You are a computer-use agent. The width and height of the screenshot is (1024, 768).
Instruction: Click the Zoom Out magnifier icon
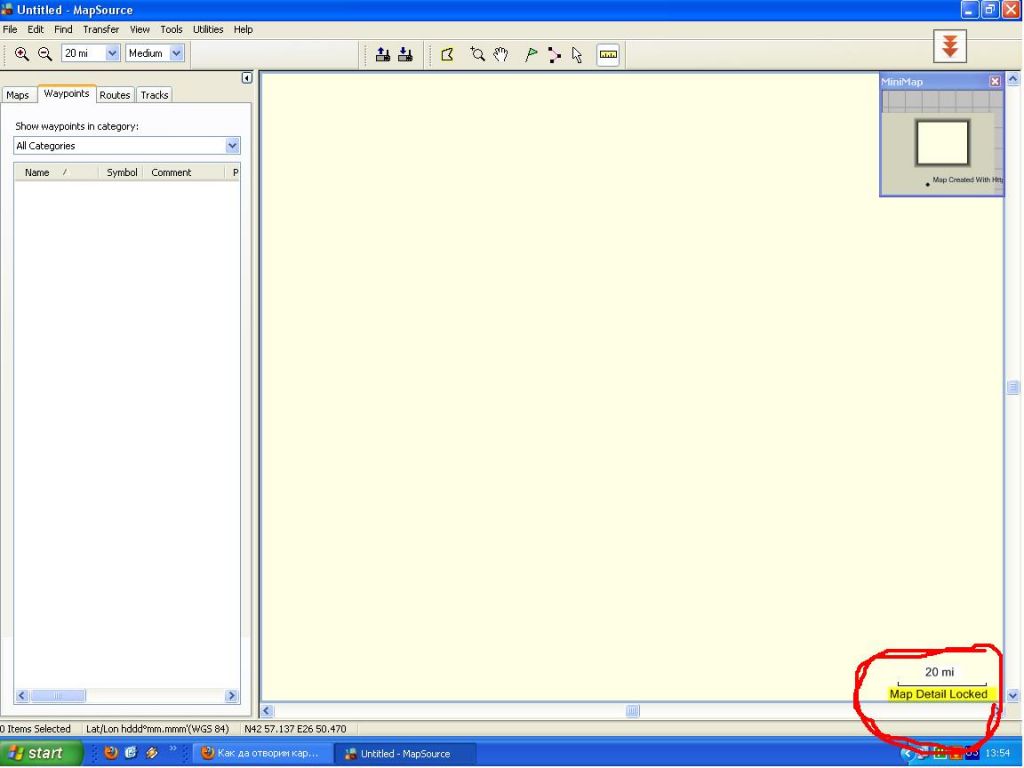44,54
